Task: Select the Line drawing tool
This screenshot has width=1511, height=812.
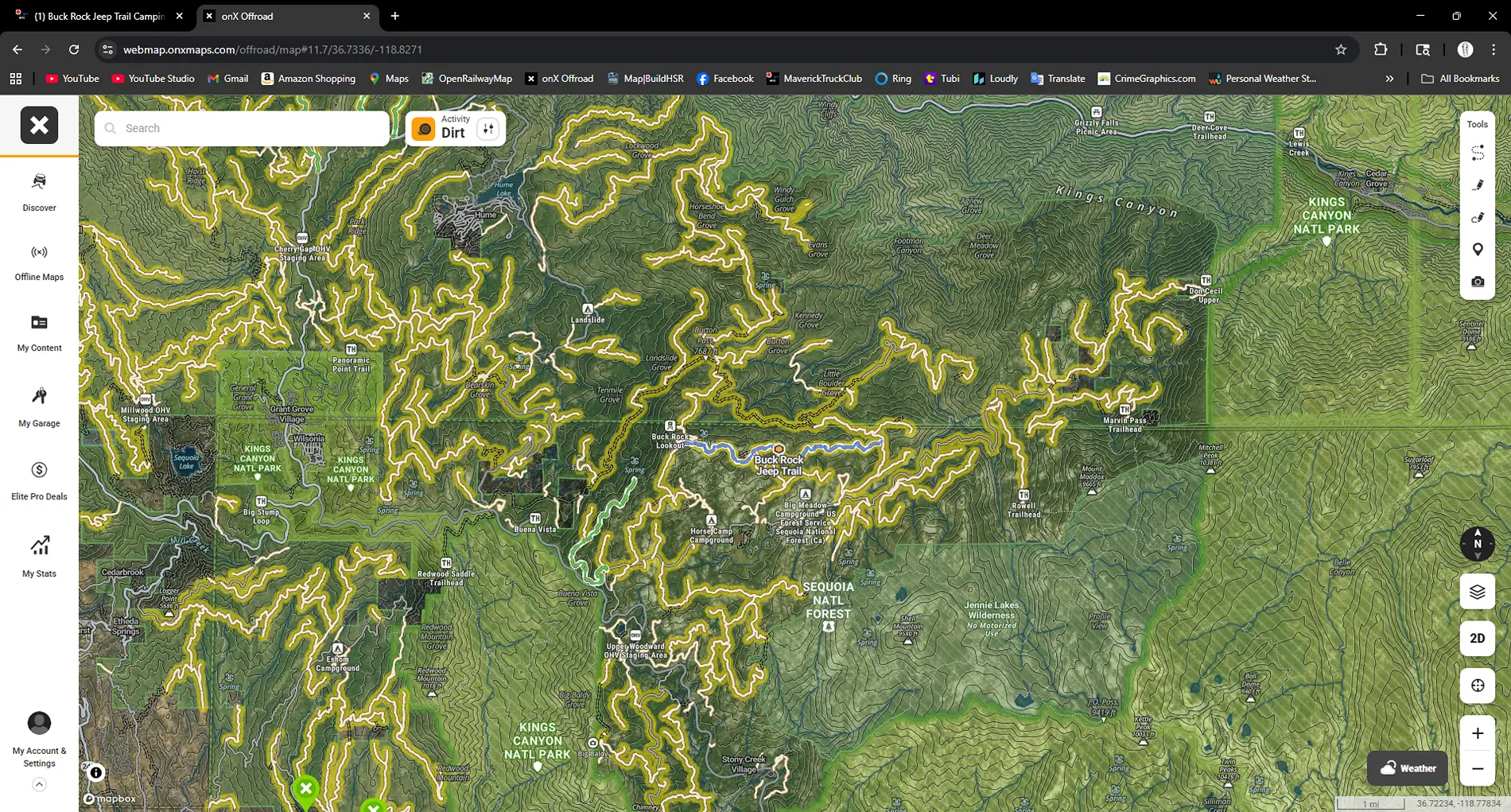Action: [1478, 185]
